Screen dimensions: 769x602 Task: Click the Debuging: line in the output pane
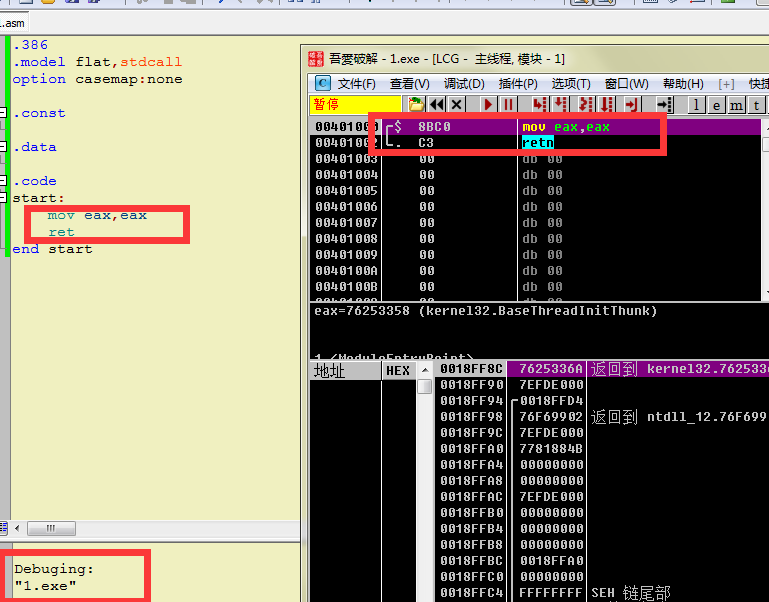54,569
